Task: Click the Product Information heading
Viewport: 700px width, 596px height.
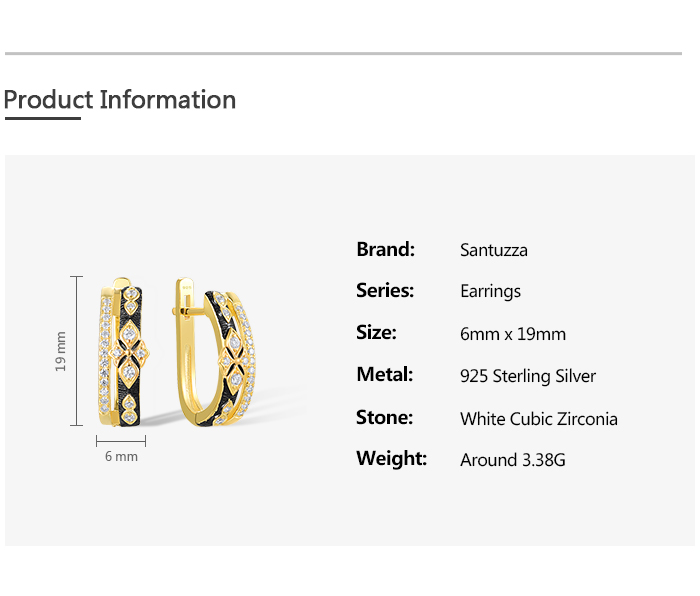Action: click(x=120, y=100)
